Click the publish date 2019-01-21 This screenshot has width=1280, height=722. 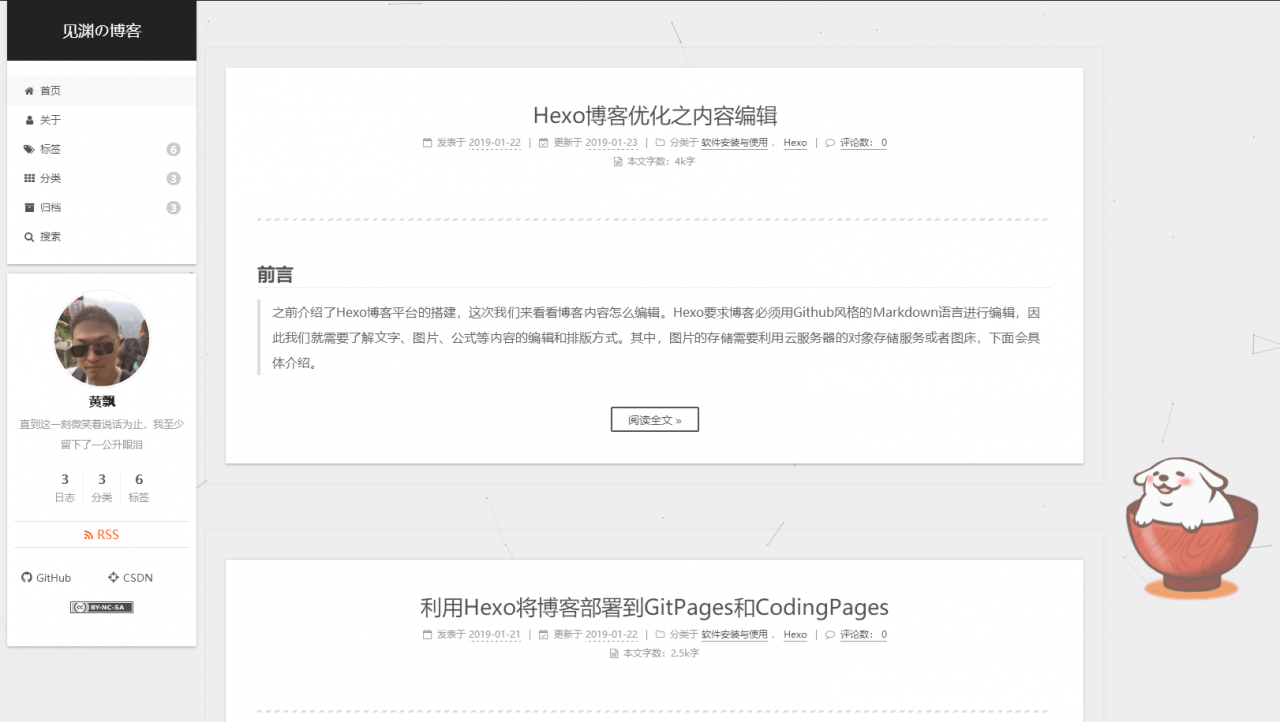pos(495,635)
